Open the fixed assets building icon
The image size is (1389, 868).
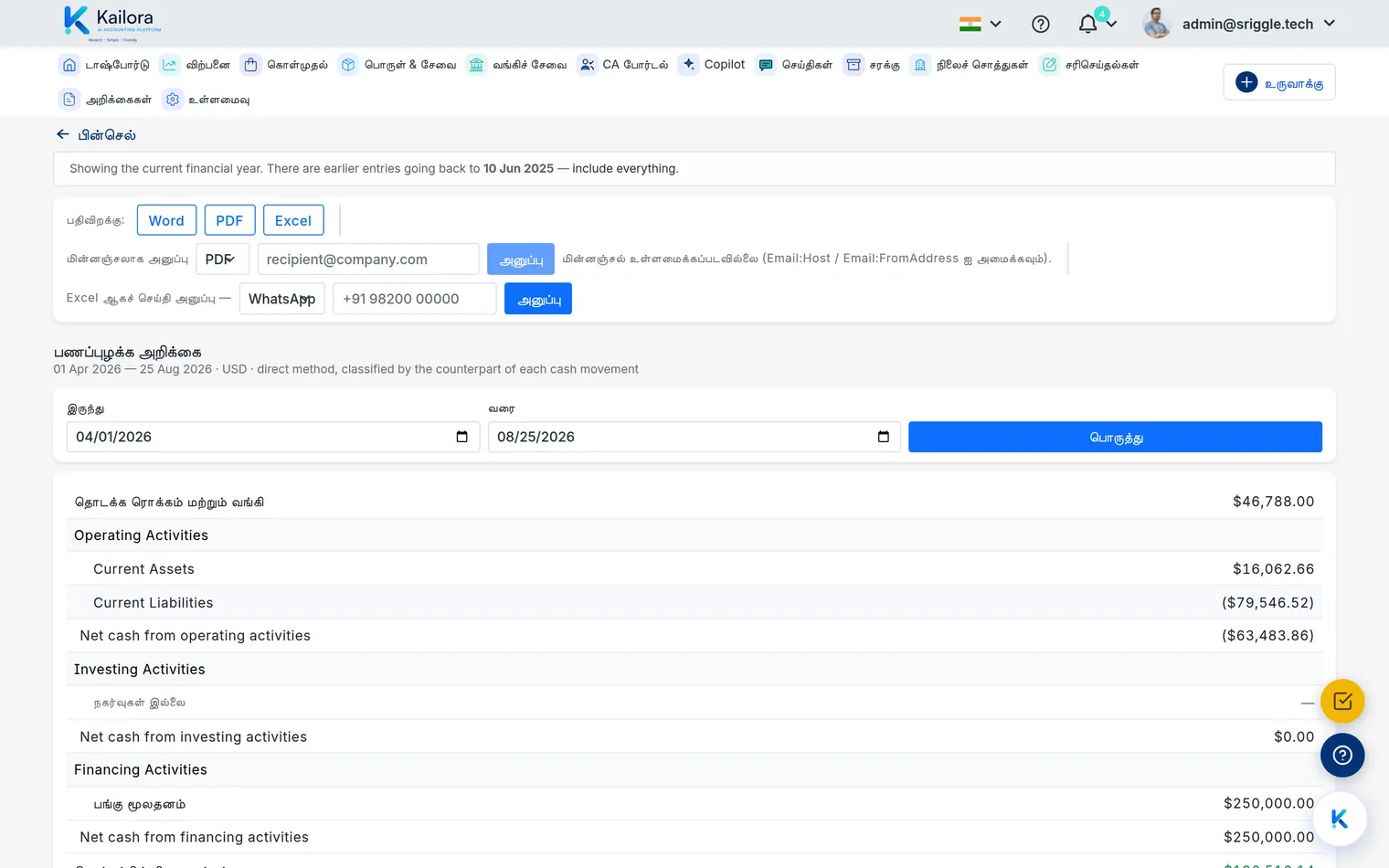(x=920, y=65)
